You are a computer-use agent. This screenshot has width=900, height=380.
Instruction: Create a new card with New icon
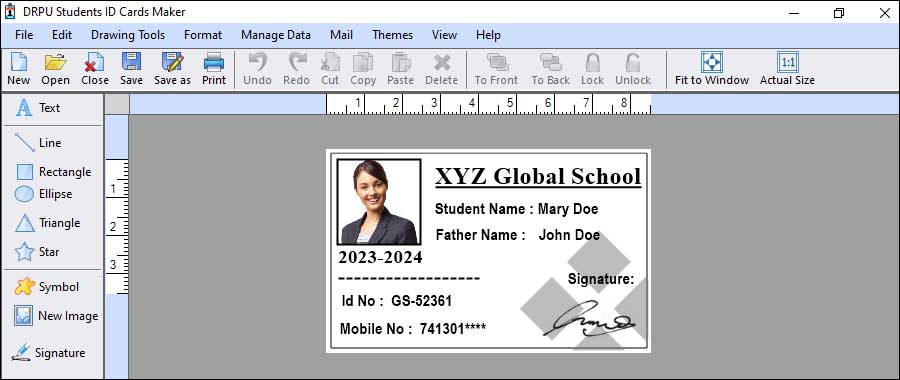coord(18,69)
